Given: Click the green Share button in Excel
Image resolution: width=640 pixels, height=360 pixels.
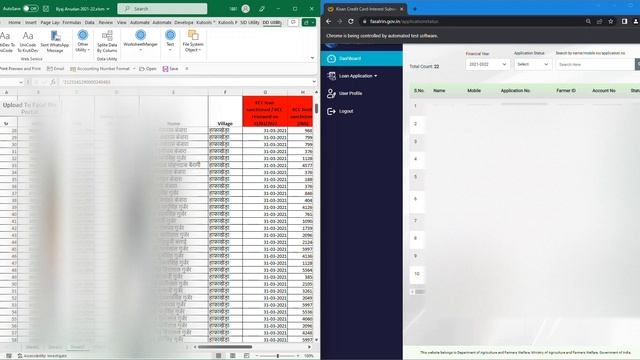Looking at the screenshot, I should [x=309, y=22].
